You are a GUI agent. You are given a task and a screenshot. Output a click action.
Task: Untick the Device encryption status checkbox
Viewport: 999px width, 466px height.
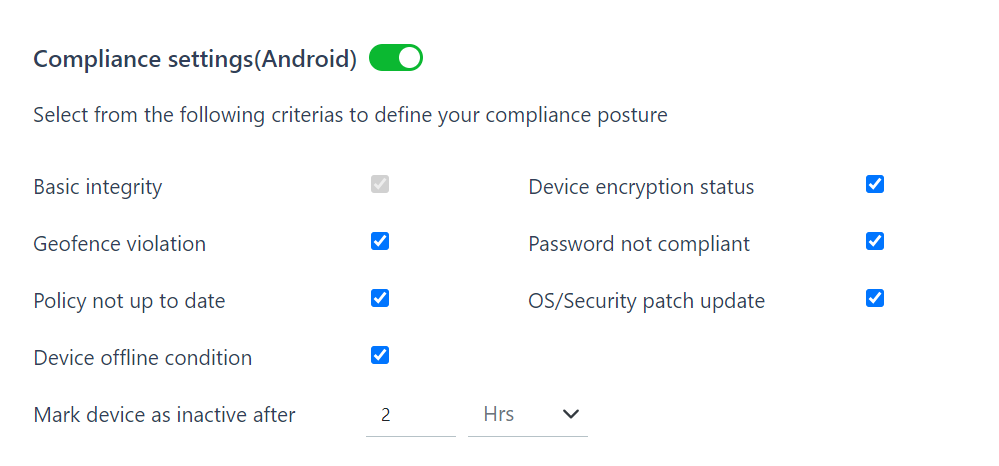[x=875, y=185]
